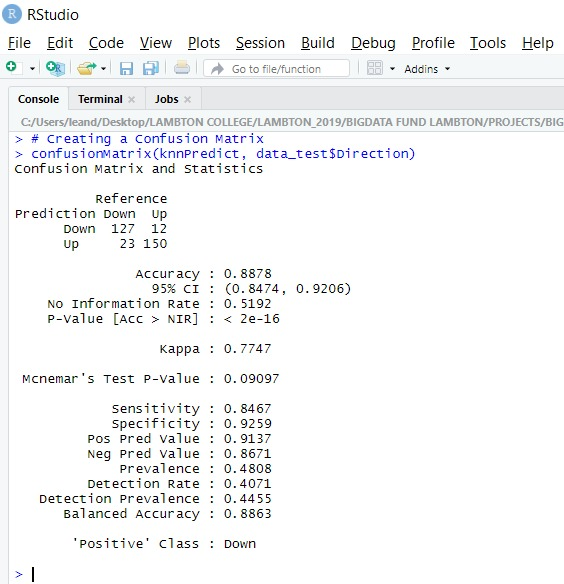Open the New File dropdown arrow
564x584 pixels.
[32, 69]
